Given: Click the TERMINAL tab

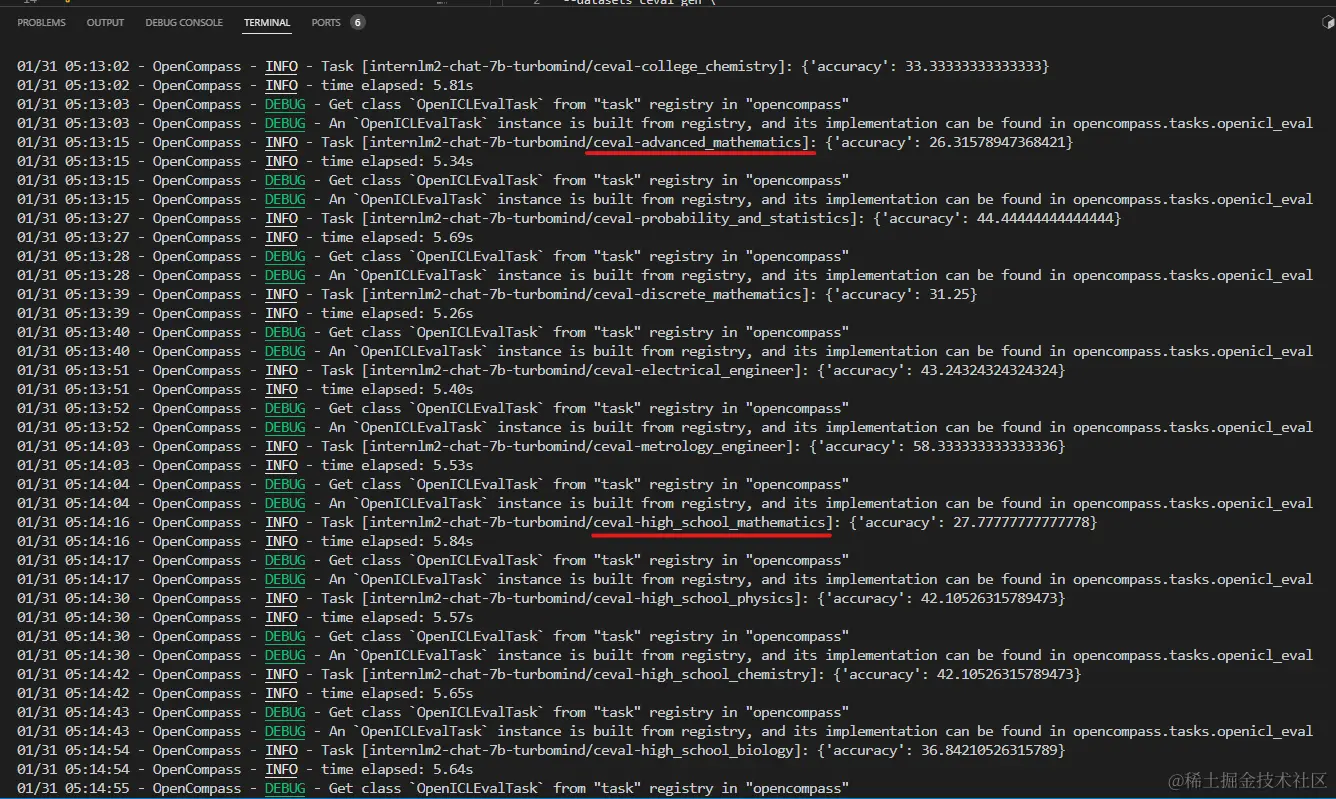Looking at the screenshot, I should pyautogui.click(x=267, y=22).
